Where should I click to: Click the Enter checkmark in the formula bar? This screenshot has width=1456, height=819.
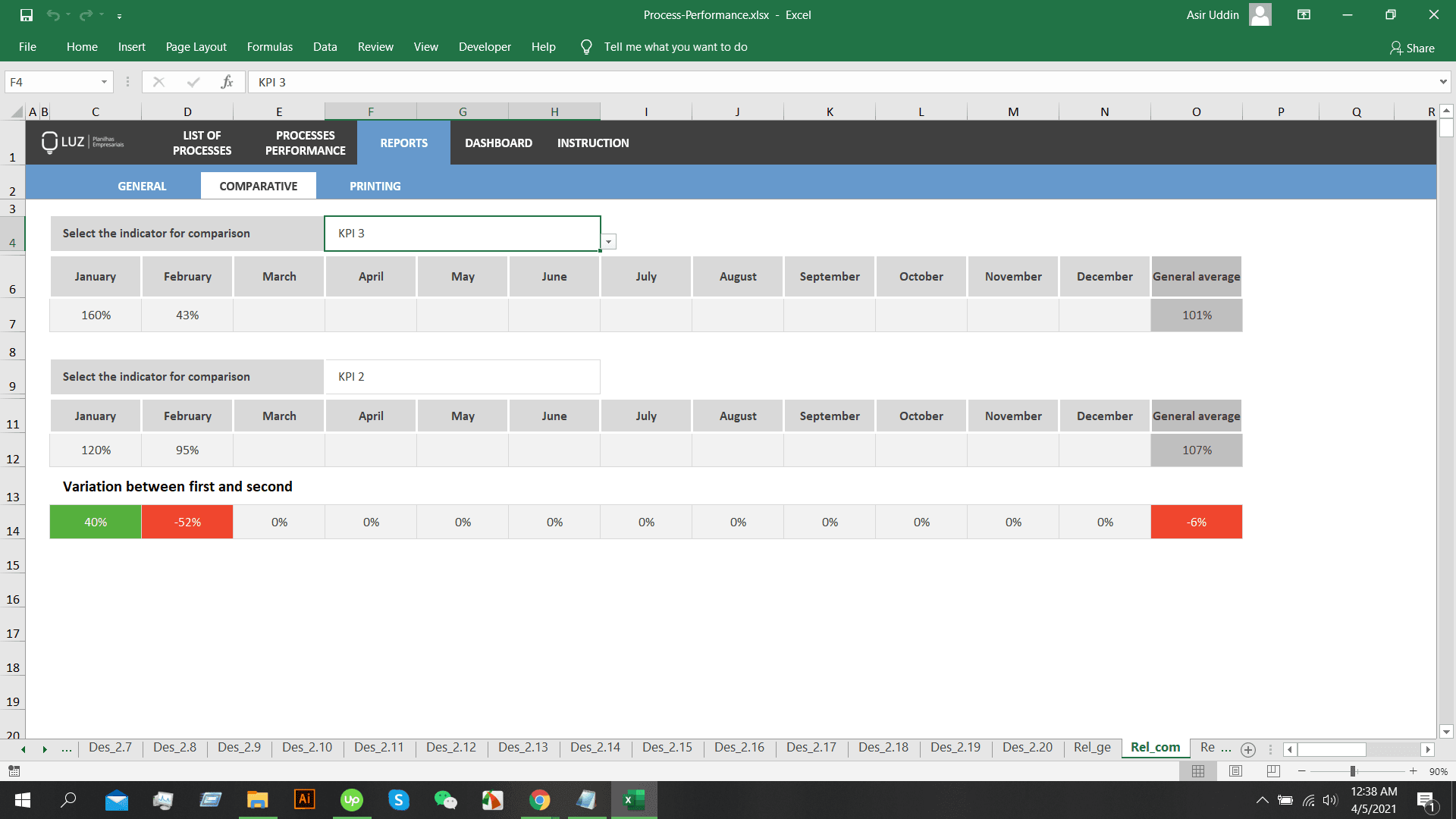pos(194,82)
